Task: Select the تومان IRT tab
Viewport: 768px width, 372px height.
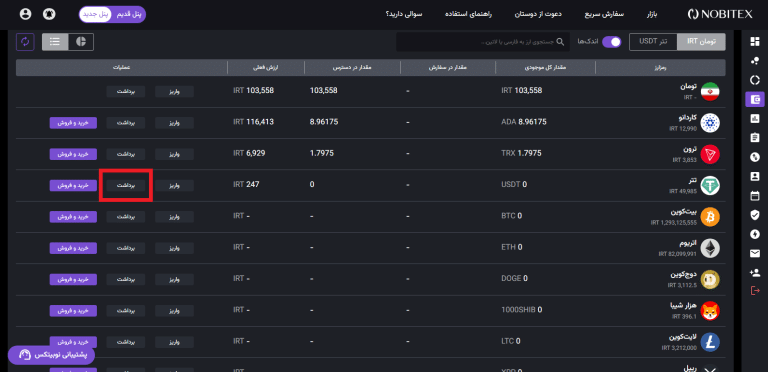Action: [701, 42]
